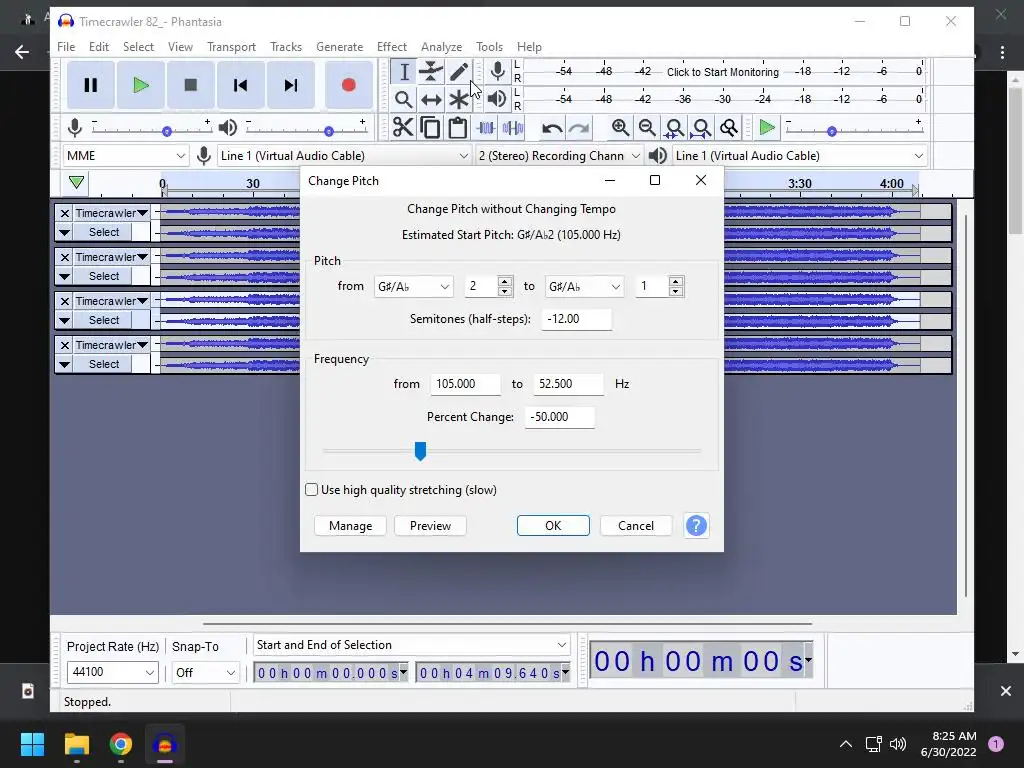Open the Generate menu
The image size is (1024, 768).
tap(340, 47)
